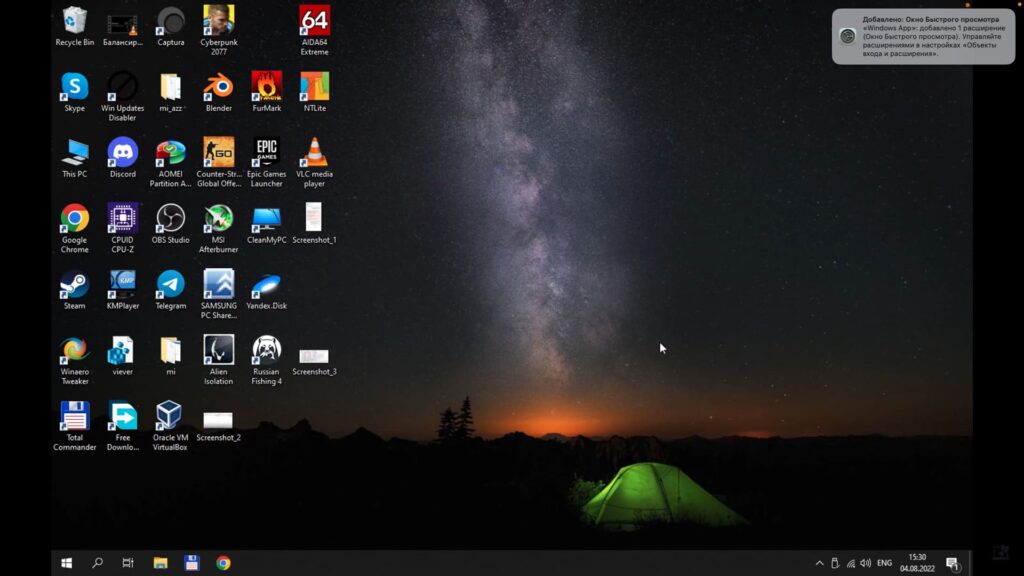This screenshot has width=1024, height=576.
Task: Click the Steam desktop icon
Action: [74, 284]
